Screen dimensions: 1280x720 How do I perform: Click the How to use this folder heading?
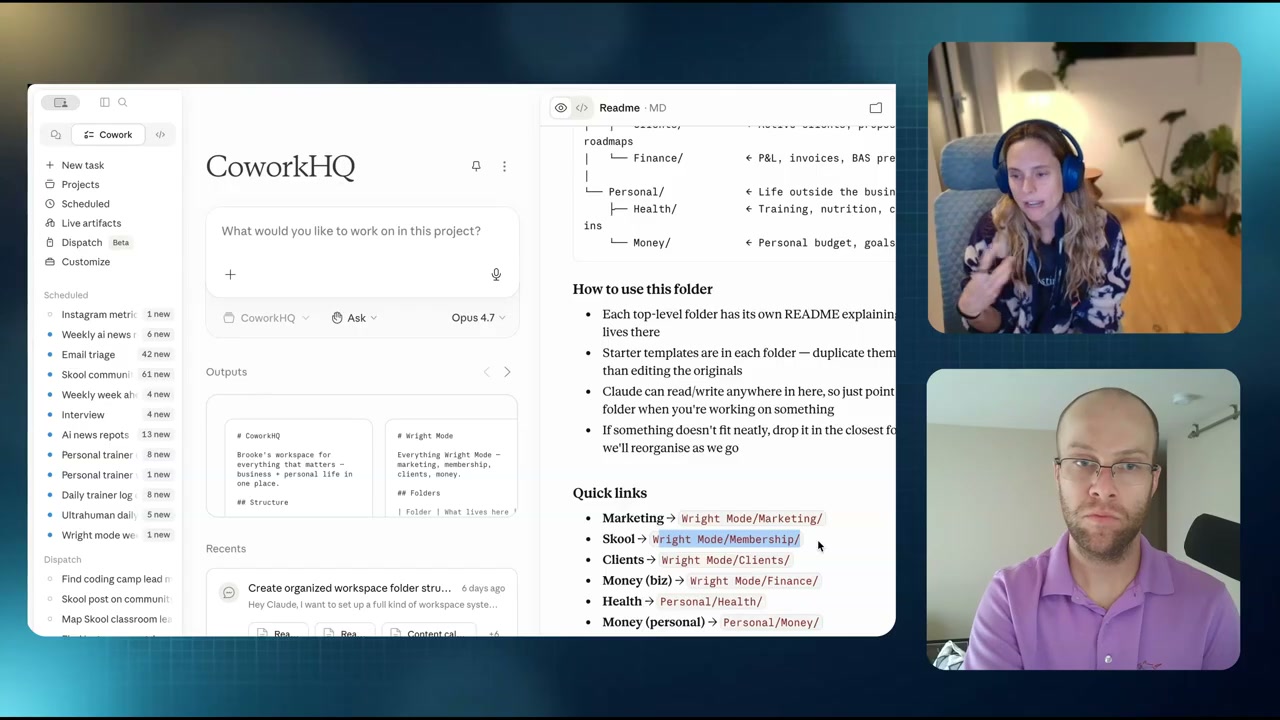click(x=643, y=289)
